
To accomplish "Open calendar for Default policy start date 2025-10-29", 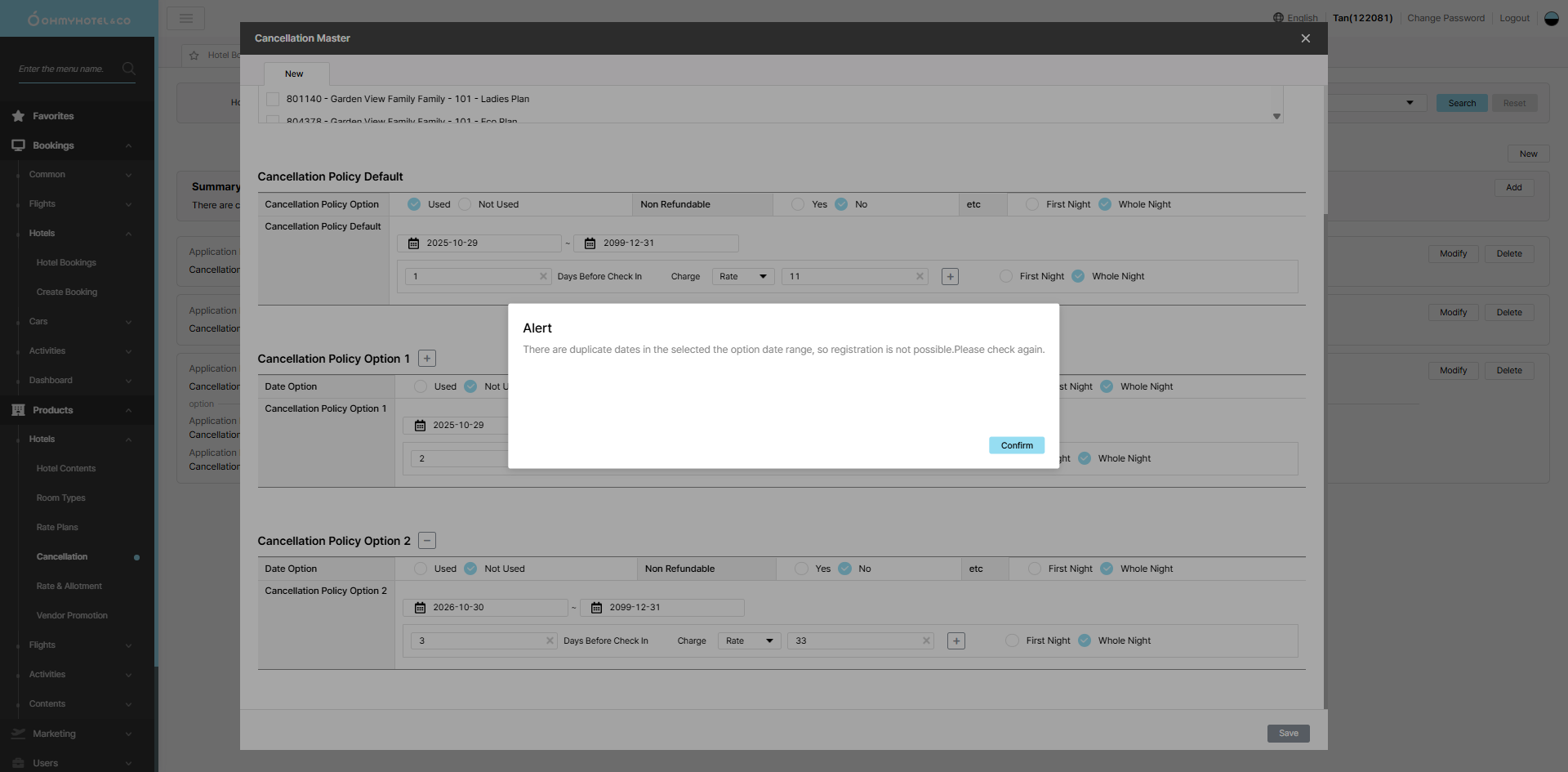I will pyautogui.click(x=413, y=243).
